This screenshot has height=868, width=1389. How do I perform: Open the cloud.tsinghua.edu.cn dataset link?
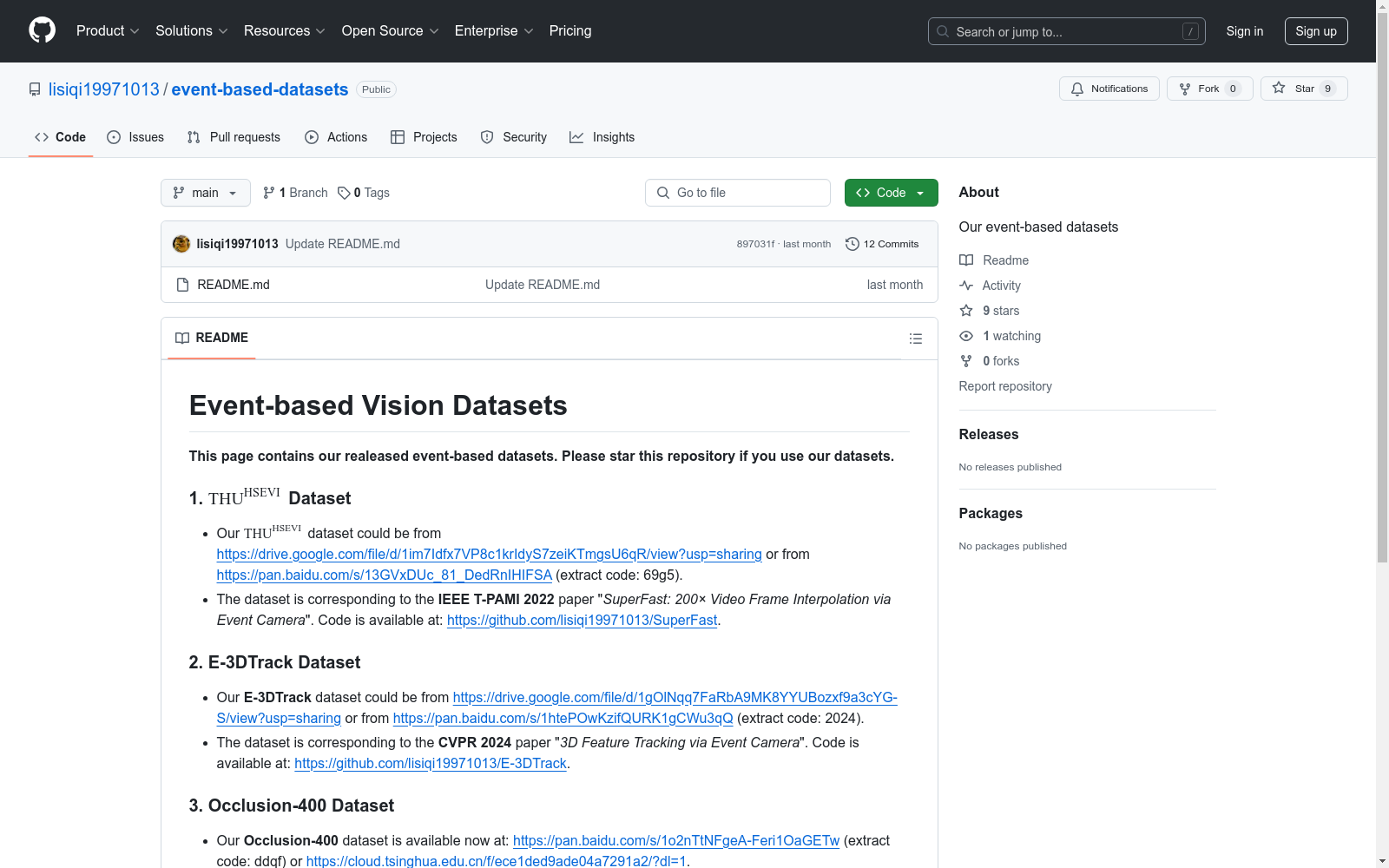click(x=496, y=861)
